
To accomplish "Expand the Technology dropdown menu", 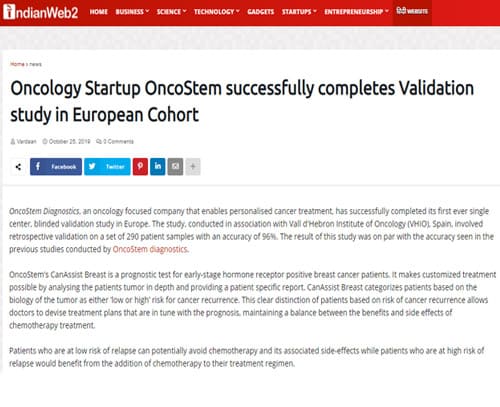I will pyautogui.click(x=217, y=12).
